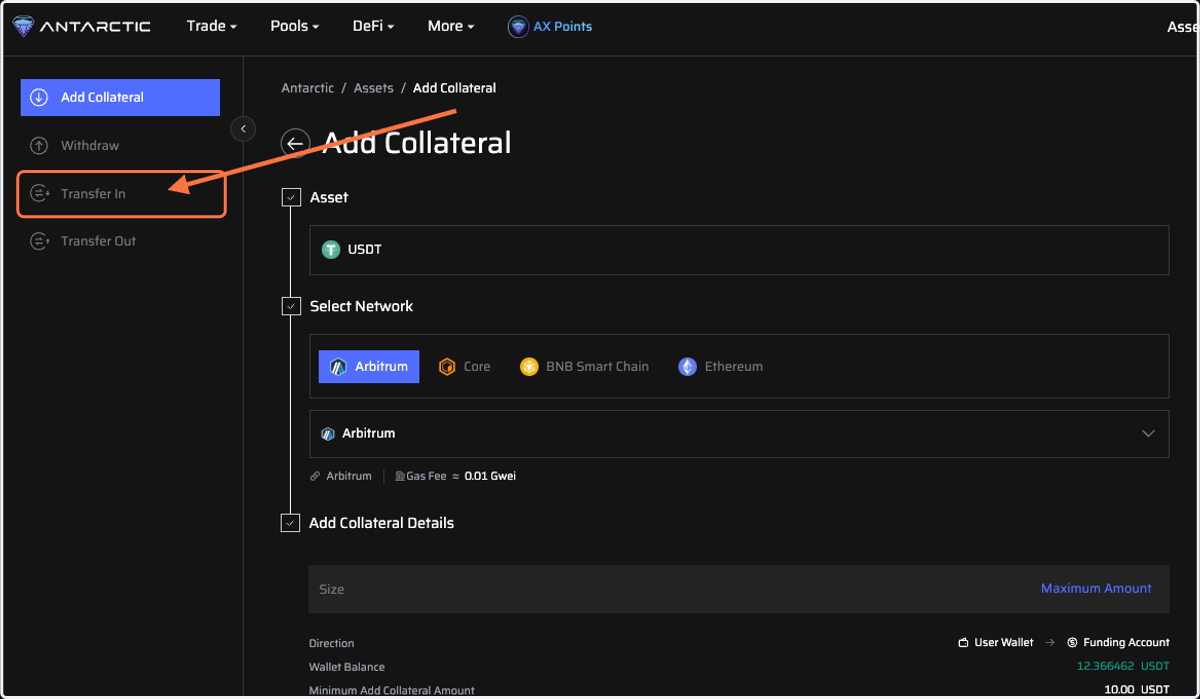
Task: Click the chain link icon by Arbitrum
Action: (315, 476)
